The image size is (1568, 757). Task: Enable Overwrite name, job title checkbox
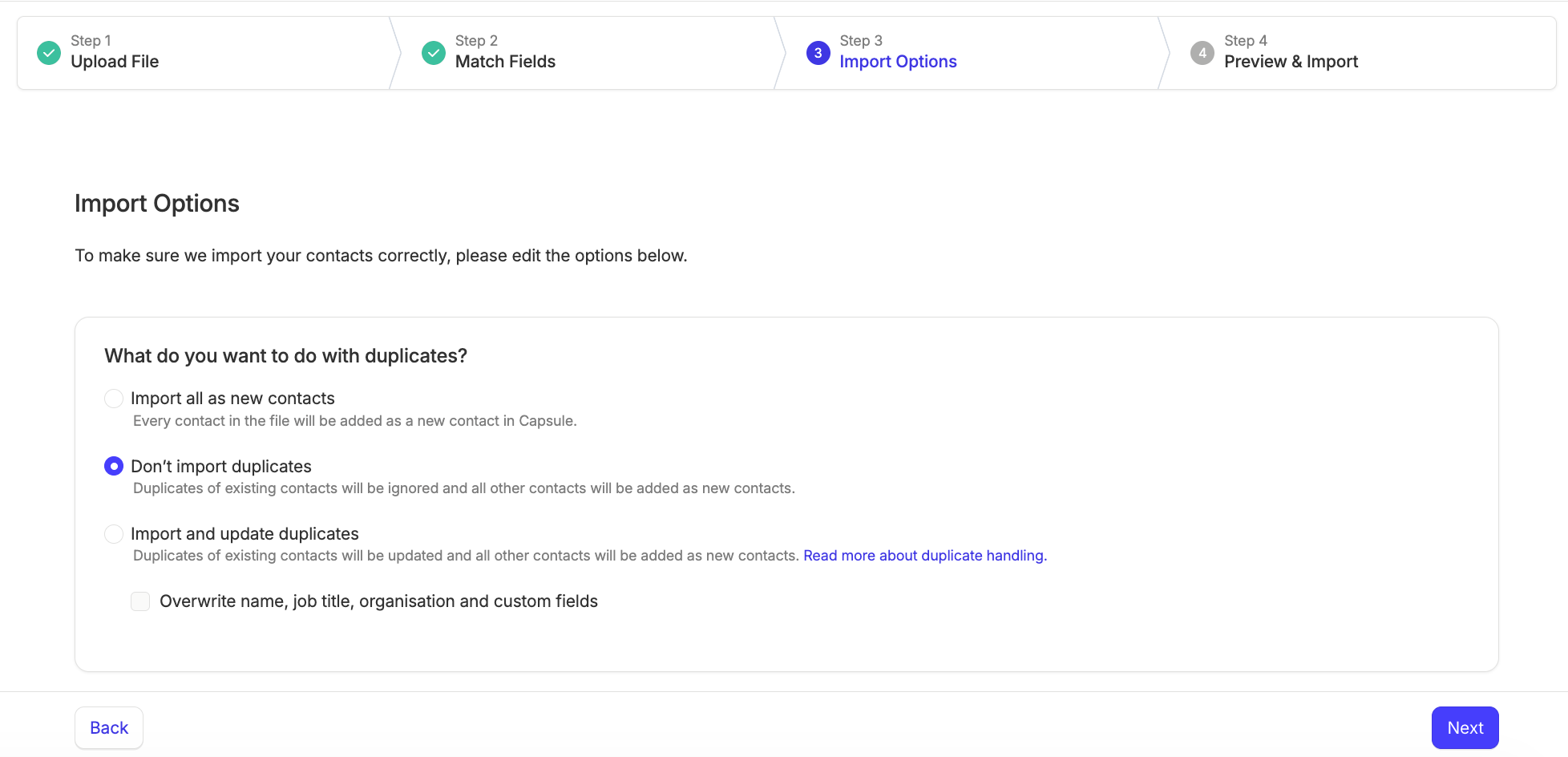(140, 601)
